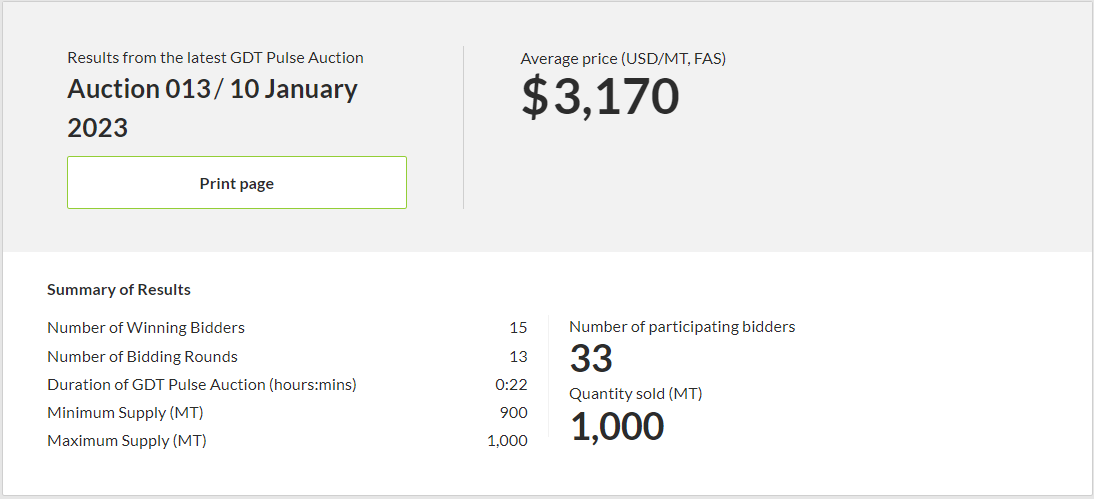Click the Quantity sold (MT) label

pos(636,394)
